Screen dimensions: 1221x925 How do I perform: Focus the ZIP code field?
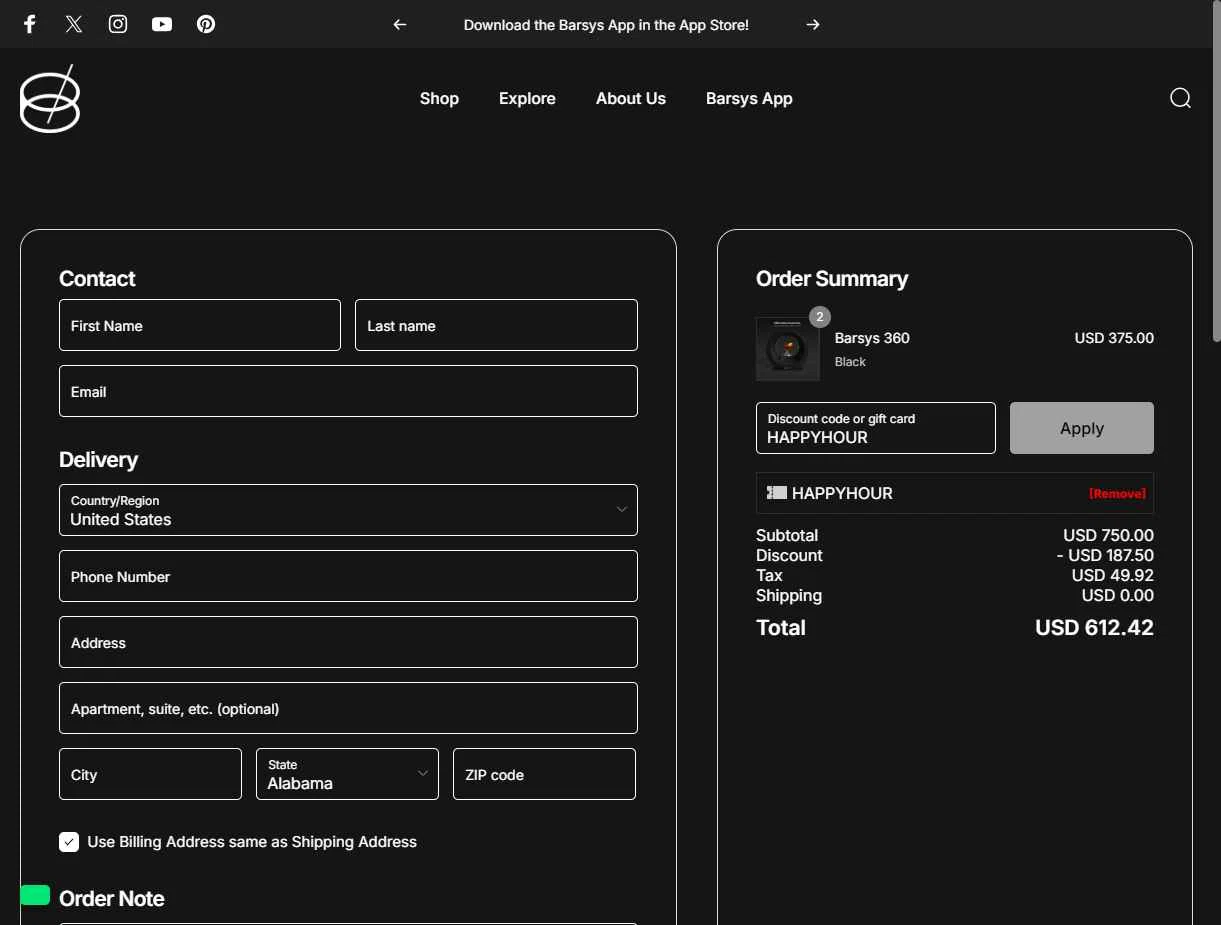[544, 774]
